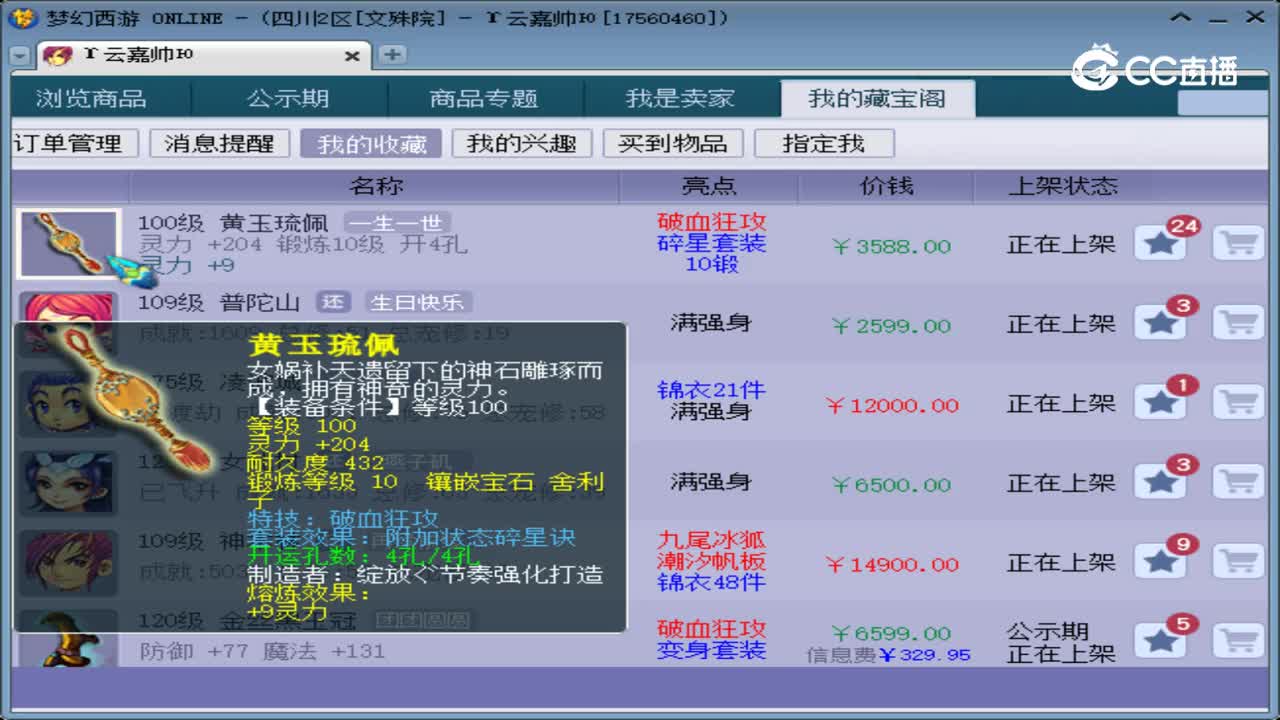Click price ¥3588.00
Image resolution: width=1280 pixels, height=720 pixels.
(x=891, y=246)
